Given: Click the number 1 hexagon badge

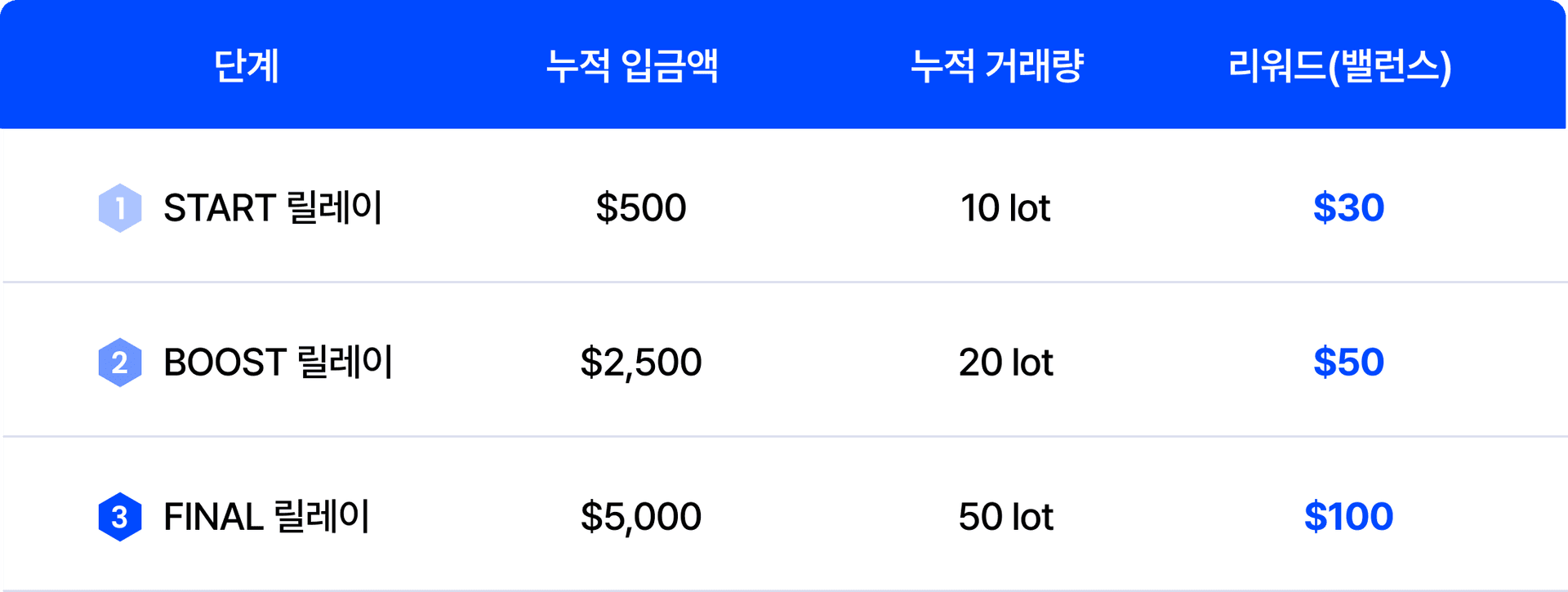Looking at the screenshot, I should coord(120,208).
